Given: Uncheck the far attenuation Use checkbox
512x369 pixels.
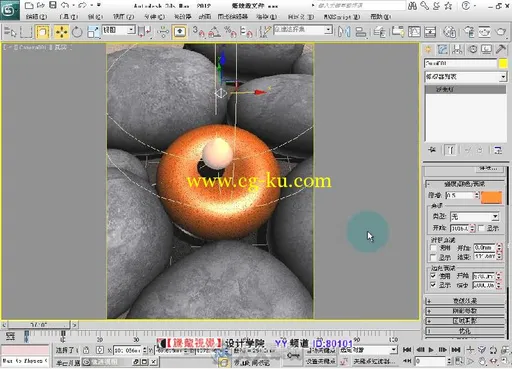Looking at the screenshot, I should (433, 276).
